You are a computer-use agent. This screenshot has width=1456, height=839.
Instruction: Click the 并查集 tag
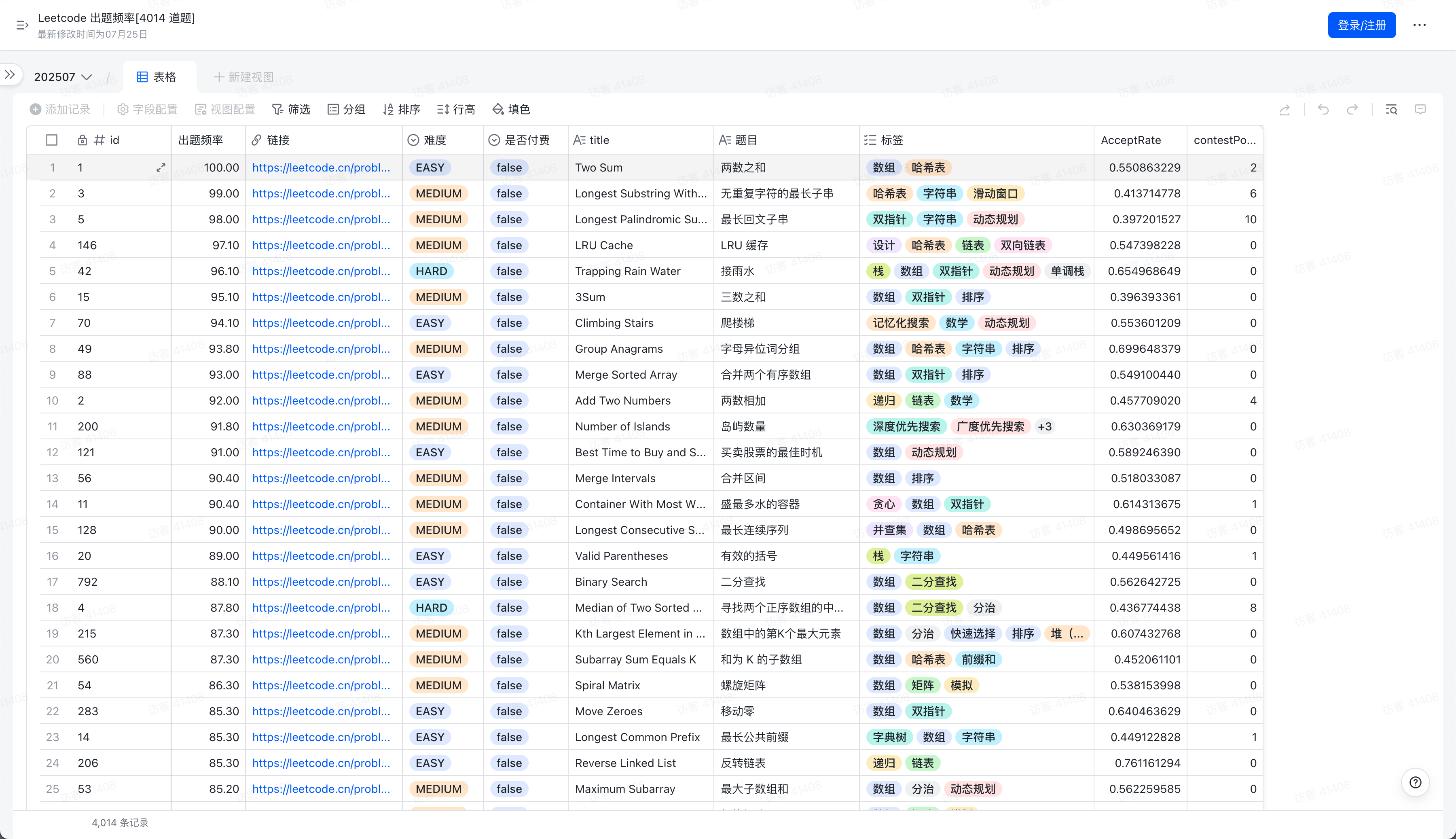[x=889, y=530]
